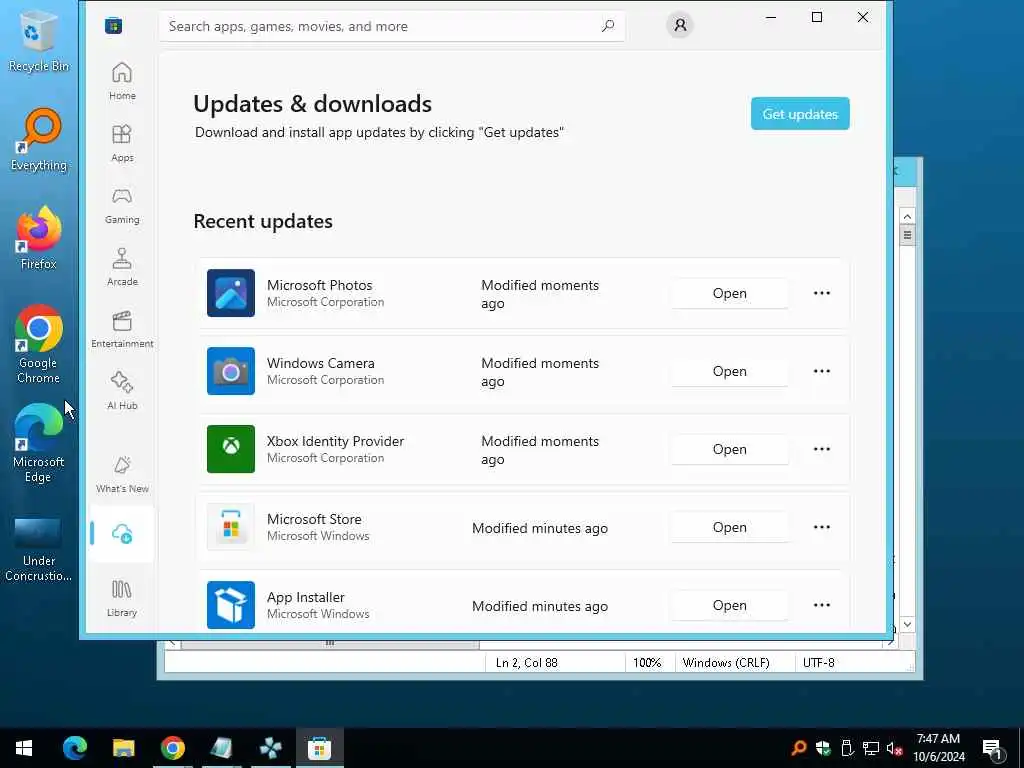Image resolution: width=1024 pixels, height=768 pixels.
Task: Open AI Hub in sidebar
Action: pos(122,391)
